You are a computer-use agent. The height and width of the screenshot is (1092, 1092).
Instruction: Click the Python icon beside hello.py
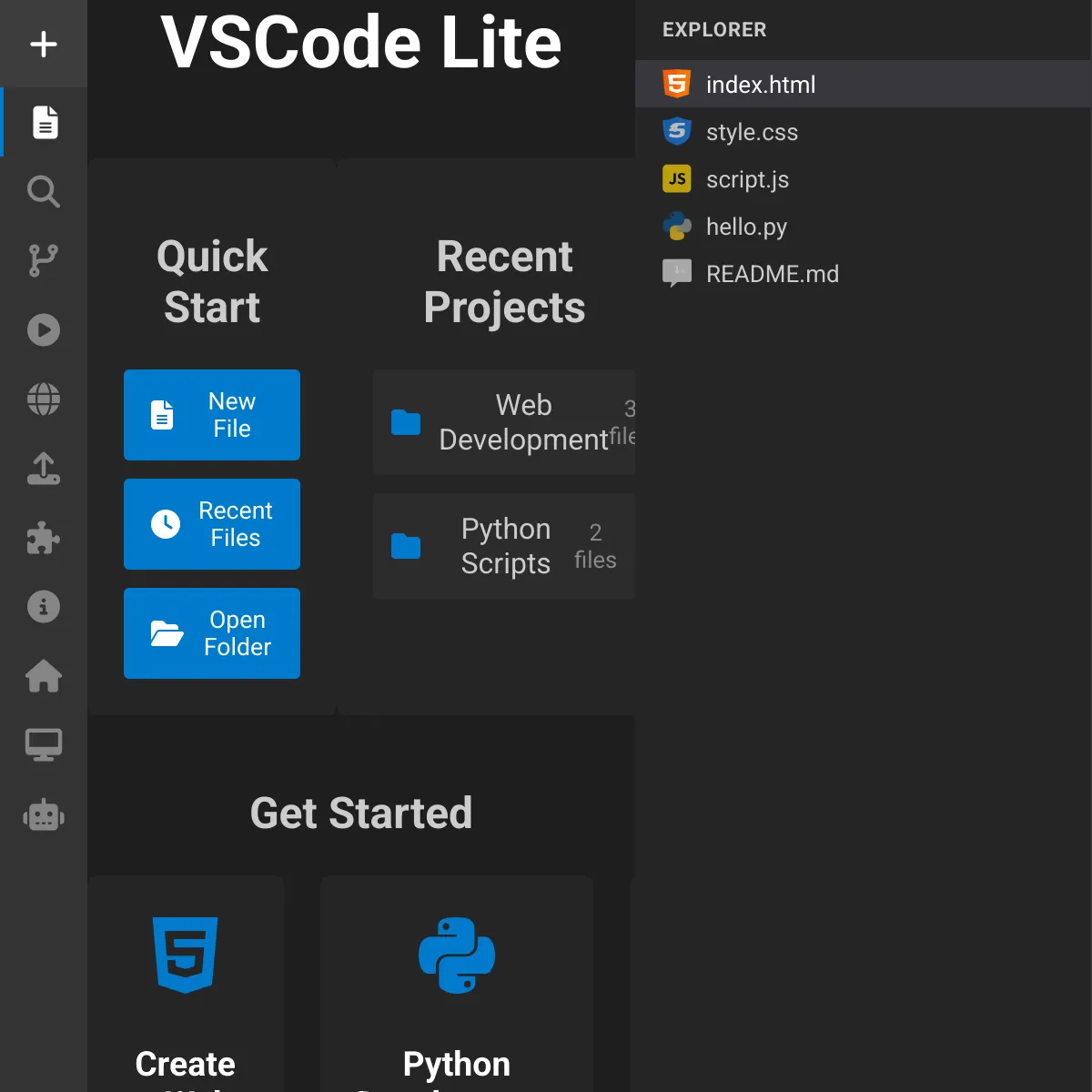[x=677, y=226]
